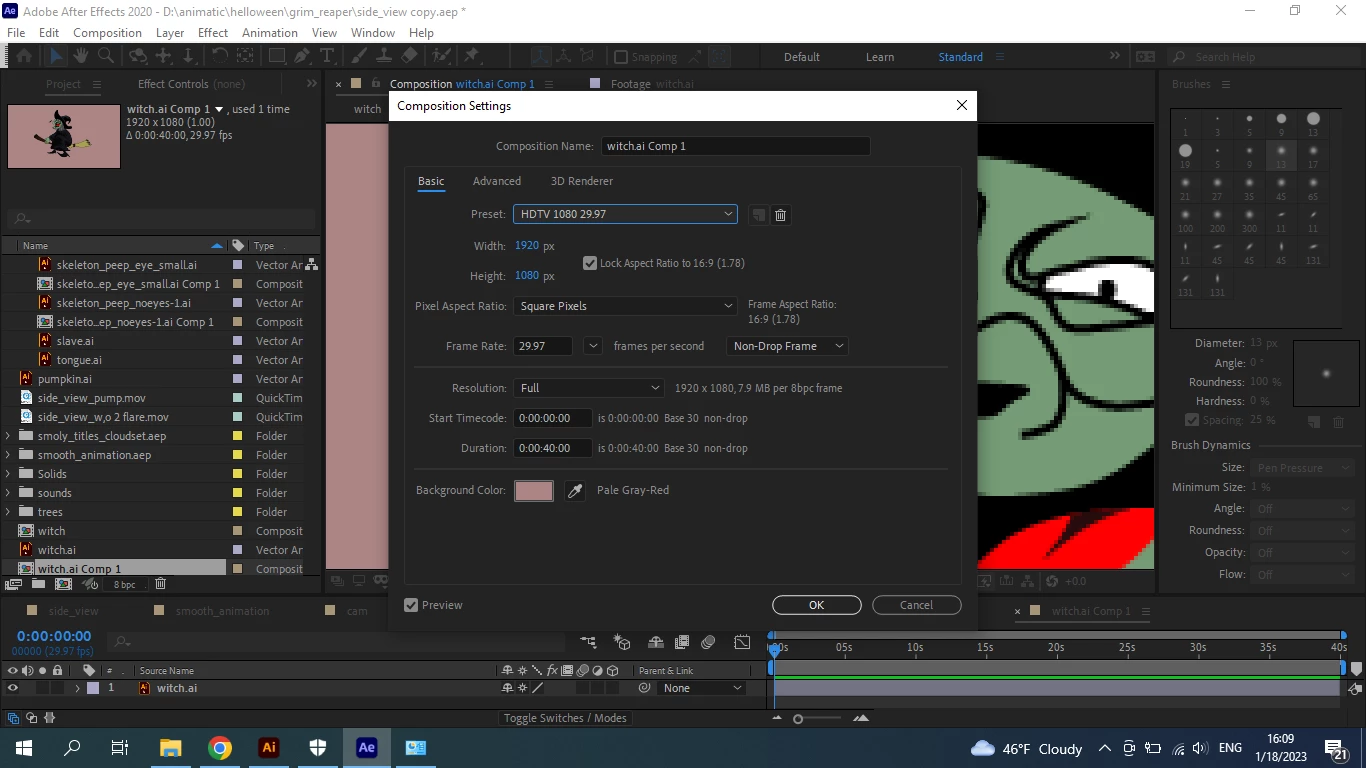Viewport: 1366px width, 768px height.
Task: Switch to Learn workspace
Action: click(x=880, y=57)
